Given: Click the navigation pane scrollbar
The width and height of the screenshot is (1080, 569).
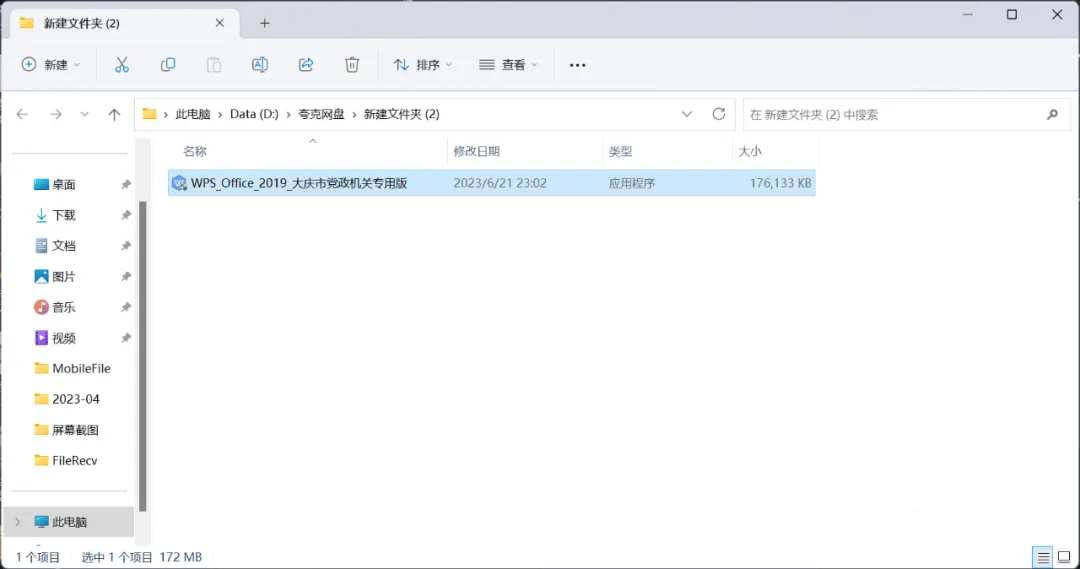Looking at the screenshot, I should [x=143, y=356].
